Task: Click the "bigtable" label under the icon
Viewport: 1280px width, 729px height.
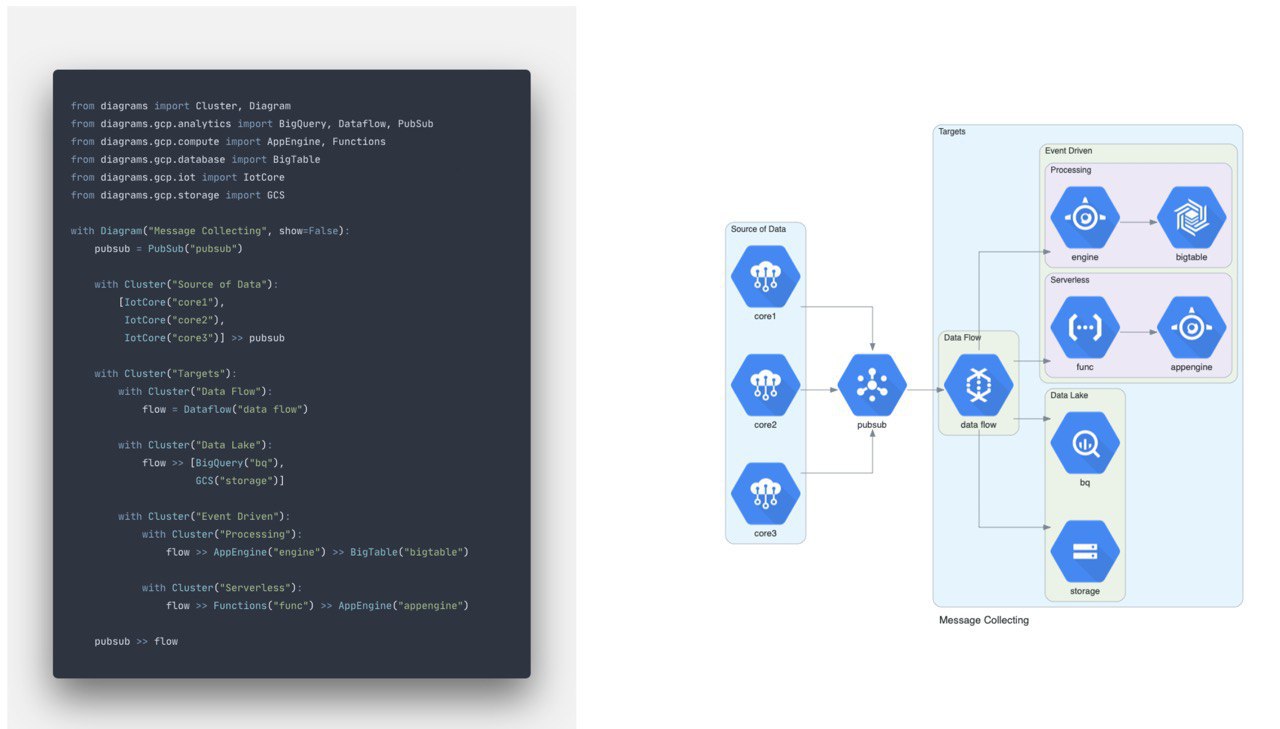Action: (x=1191, y=258)
